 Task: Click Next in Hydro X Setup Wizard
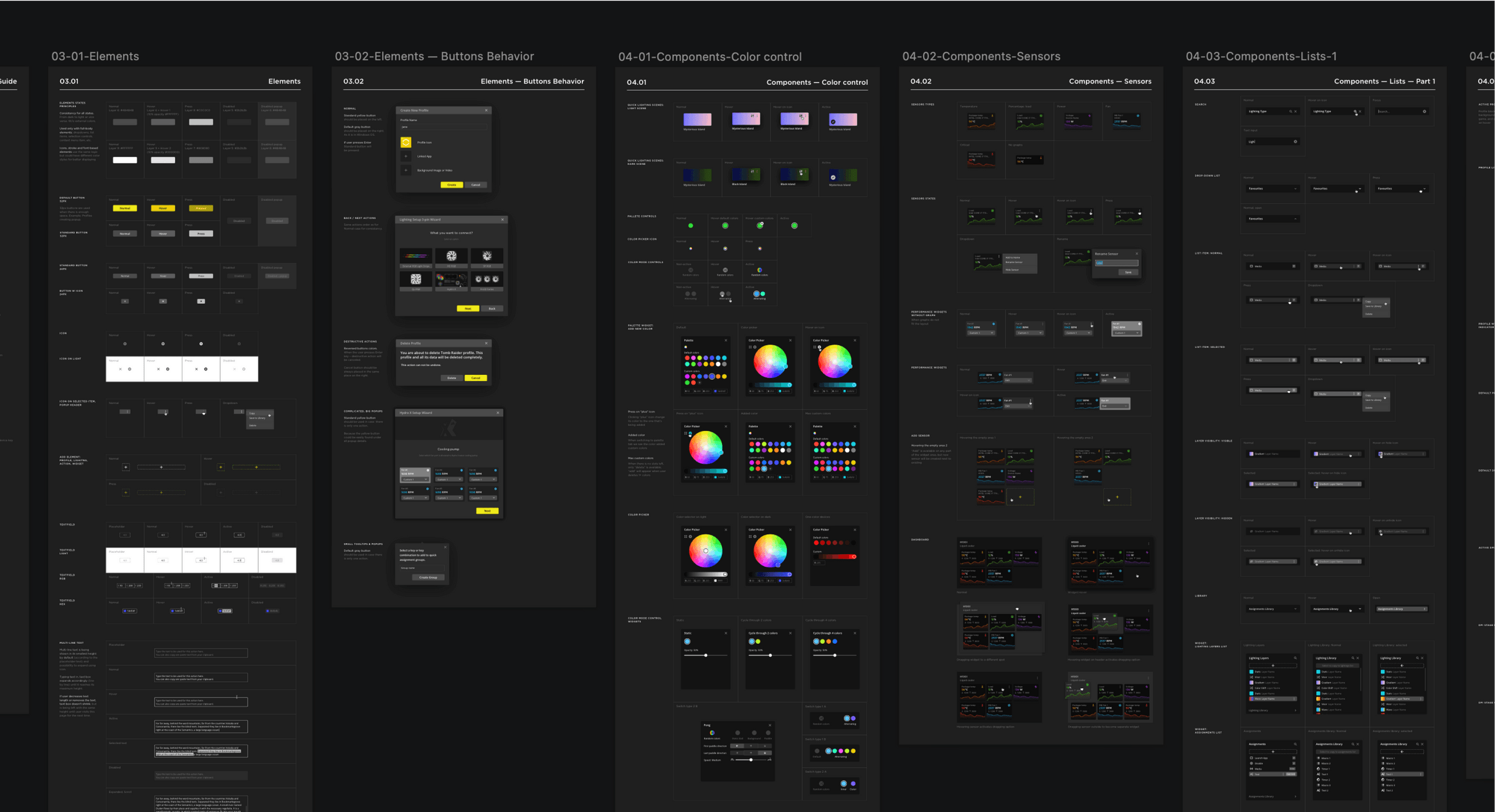click(487, 511)
